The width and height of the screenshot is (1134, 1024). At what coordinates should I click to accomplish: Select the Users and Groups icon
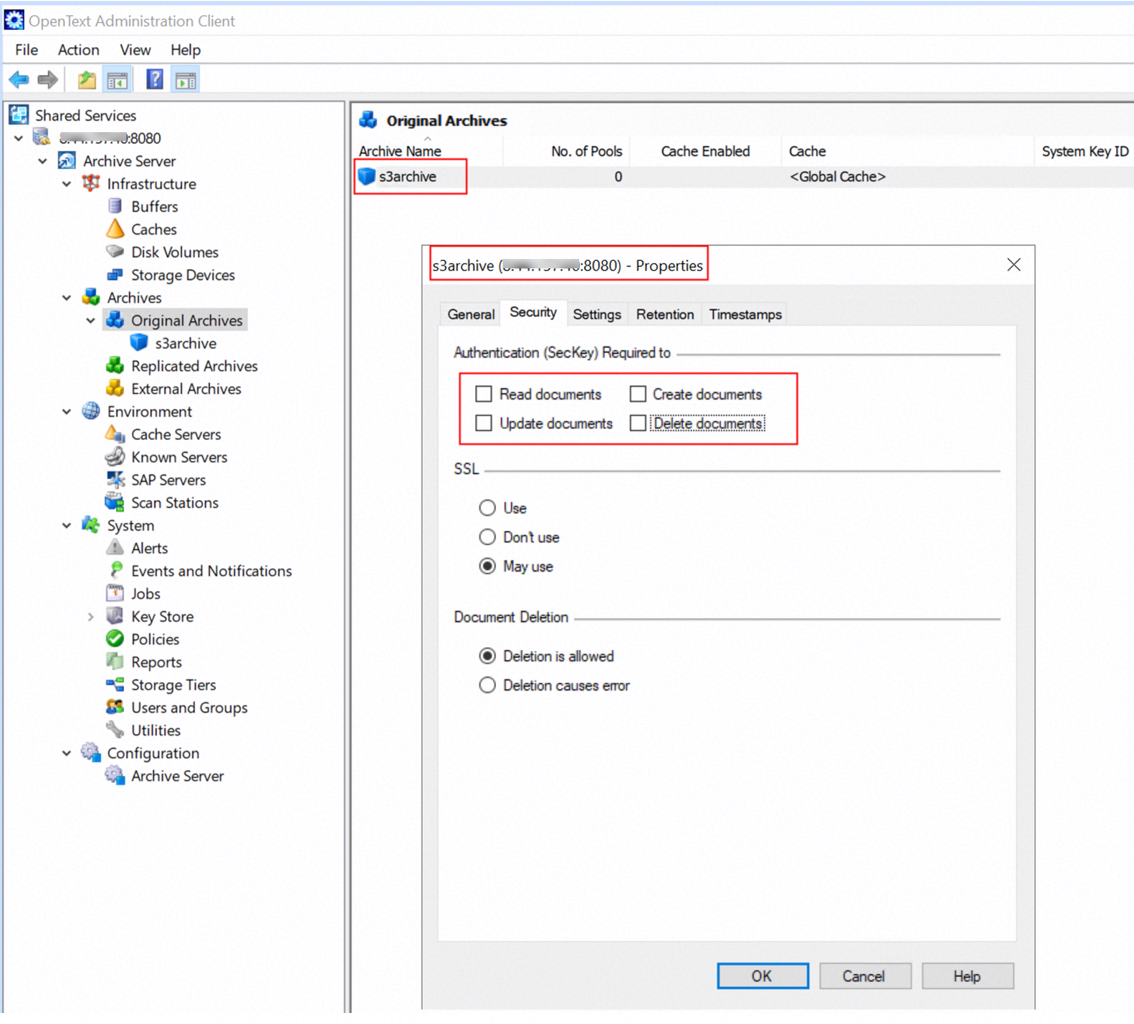click(x=114, y=707)
